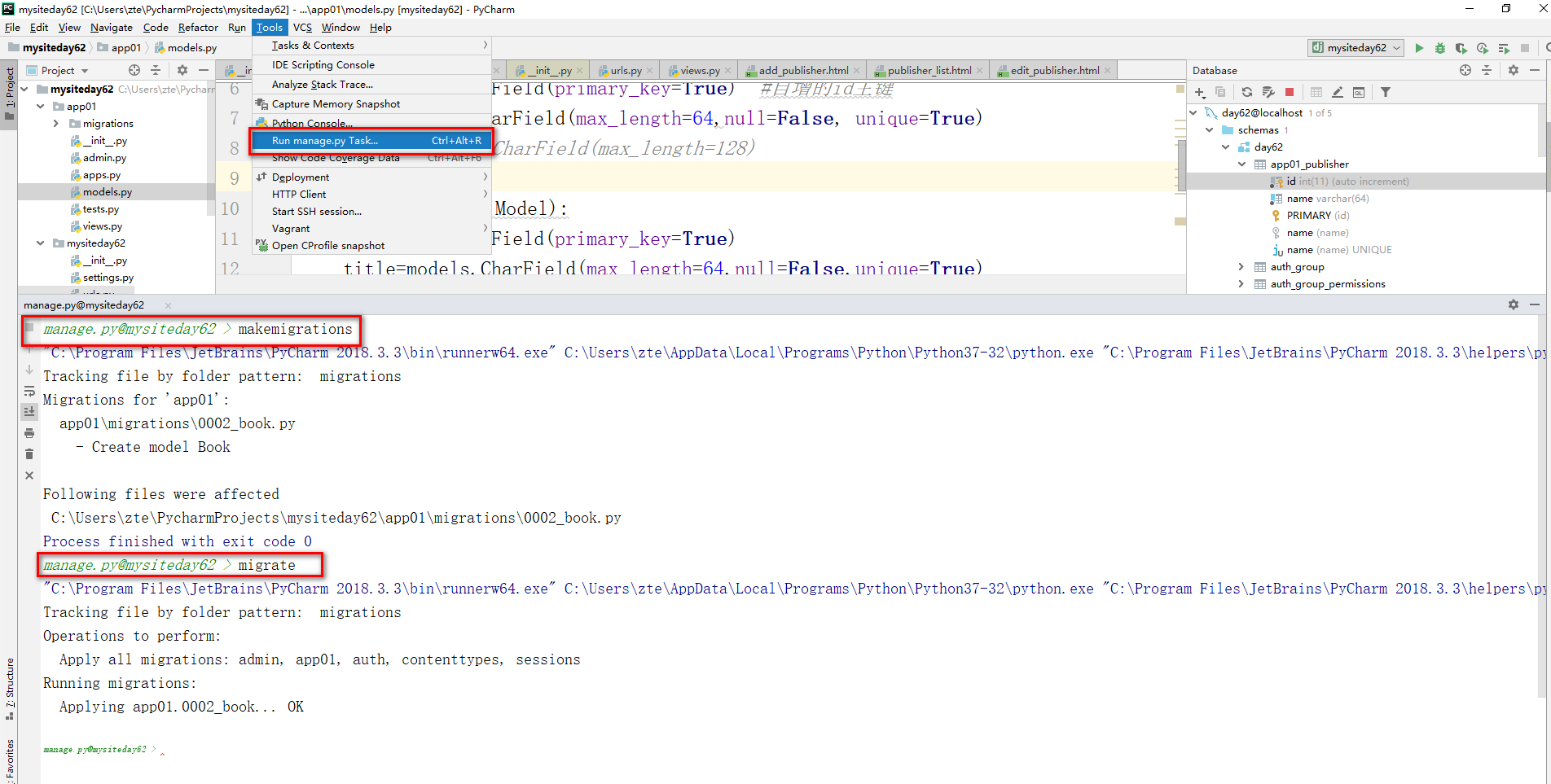Open the Refactor menu
Viewport: 1551px width, 784px height.
198,27
